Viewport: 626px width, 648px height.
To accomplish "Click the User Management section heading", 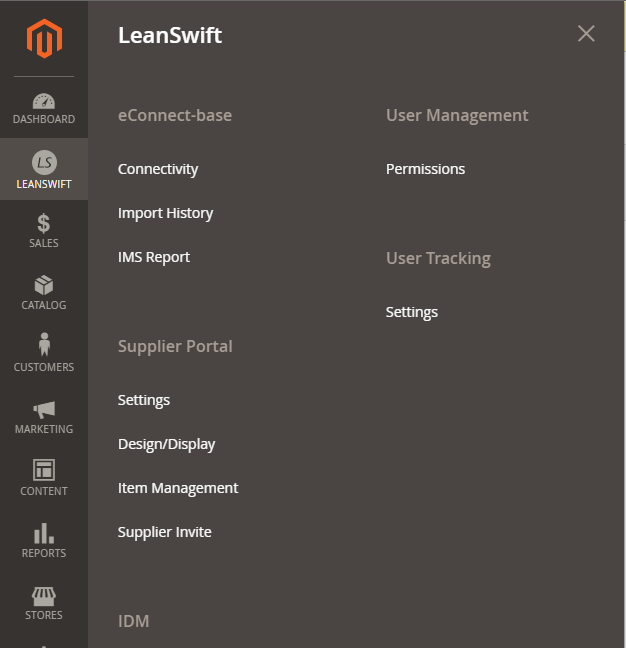I will 457,116.
